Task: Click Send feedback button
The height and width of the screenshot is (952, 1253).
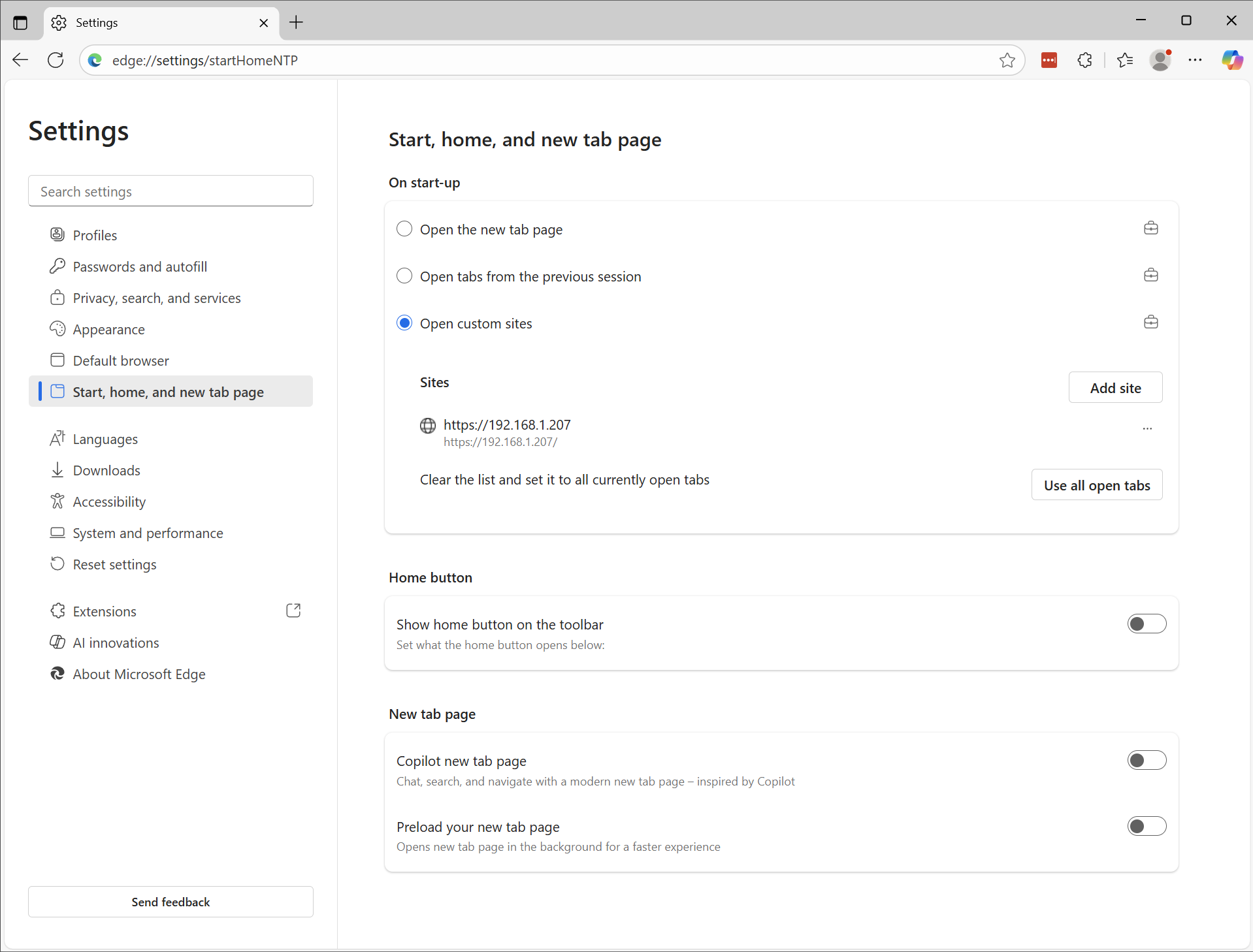Action: point(171,902)
